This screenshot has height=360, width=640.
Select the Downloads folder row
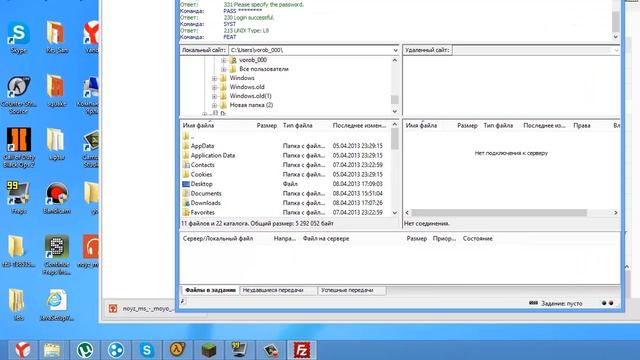pos(285,203)
